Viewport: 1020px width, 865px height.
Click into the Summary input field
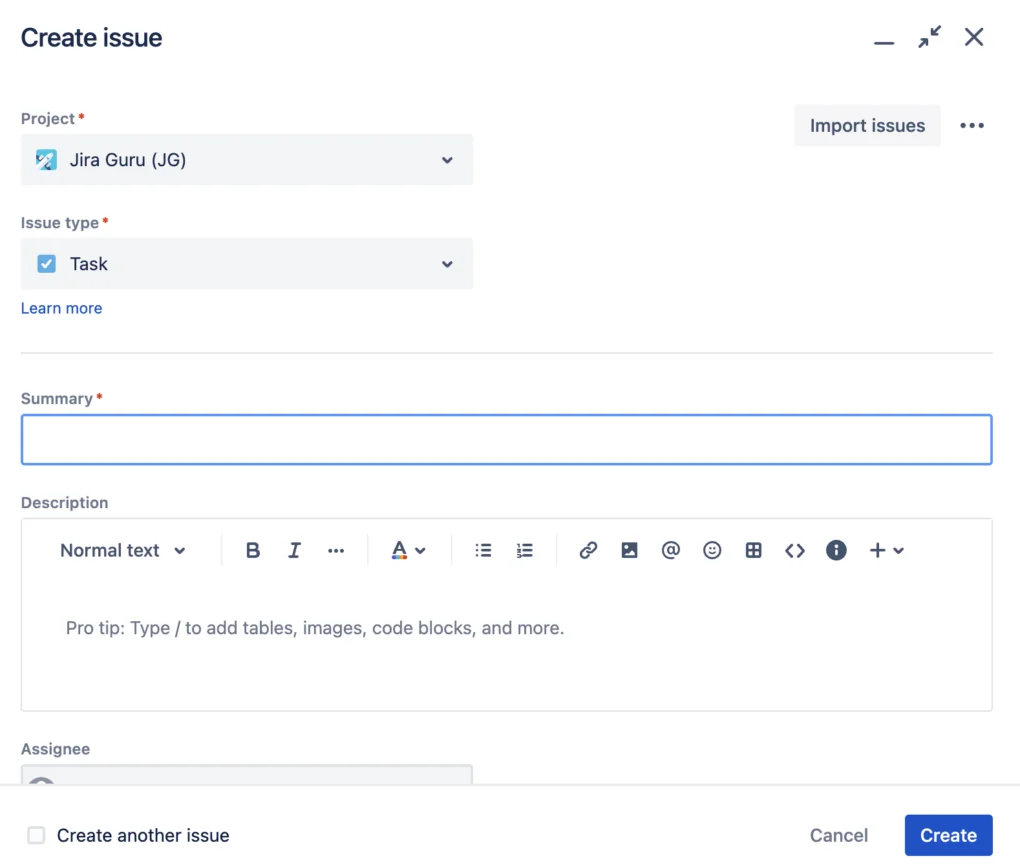point(506,440)
